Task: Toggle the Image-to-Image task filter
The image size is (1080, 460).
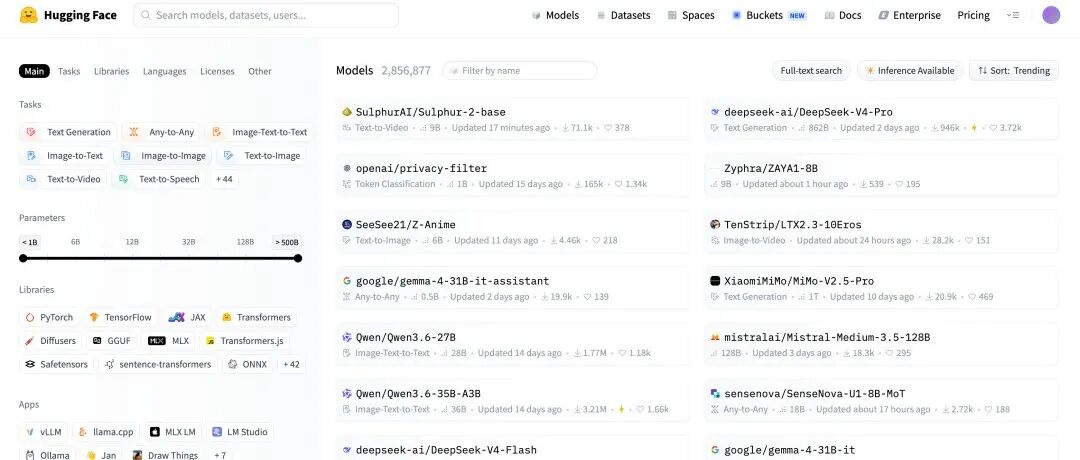Action: (x=163, y=156)
